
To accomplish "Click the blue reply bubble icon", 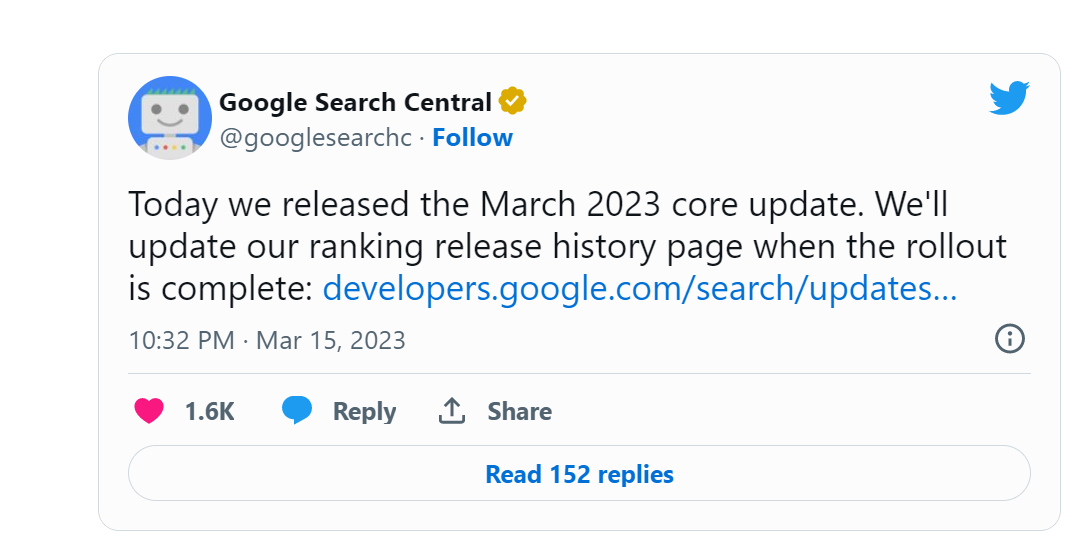I will pyautogui.click(x=296, y=411).
